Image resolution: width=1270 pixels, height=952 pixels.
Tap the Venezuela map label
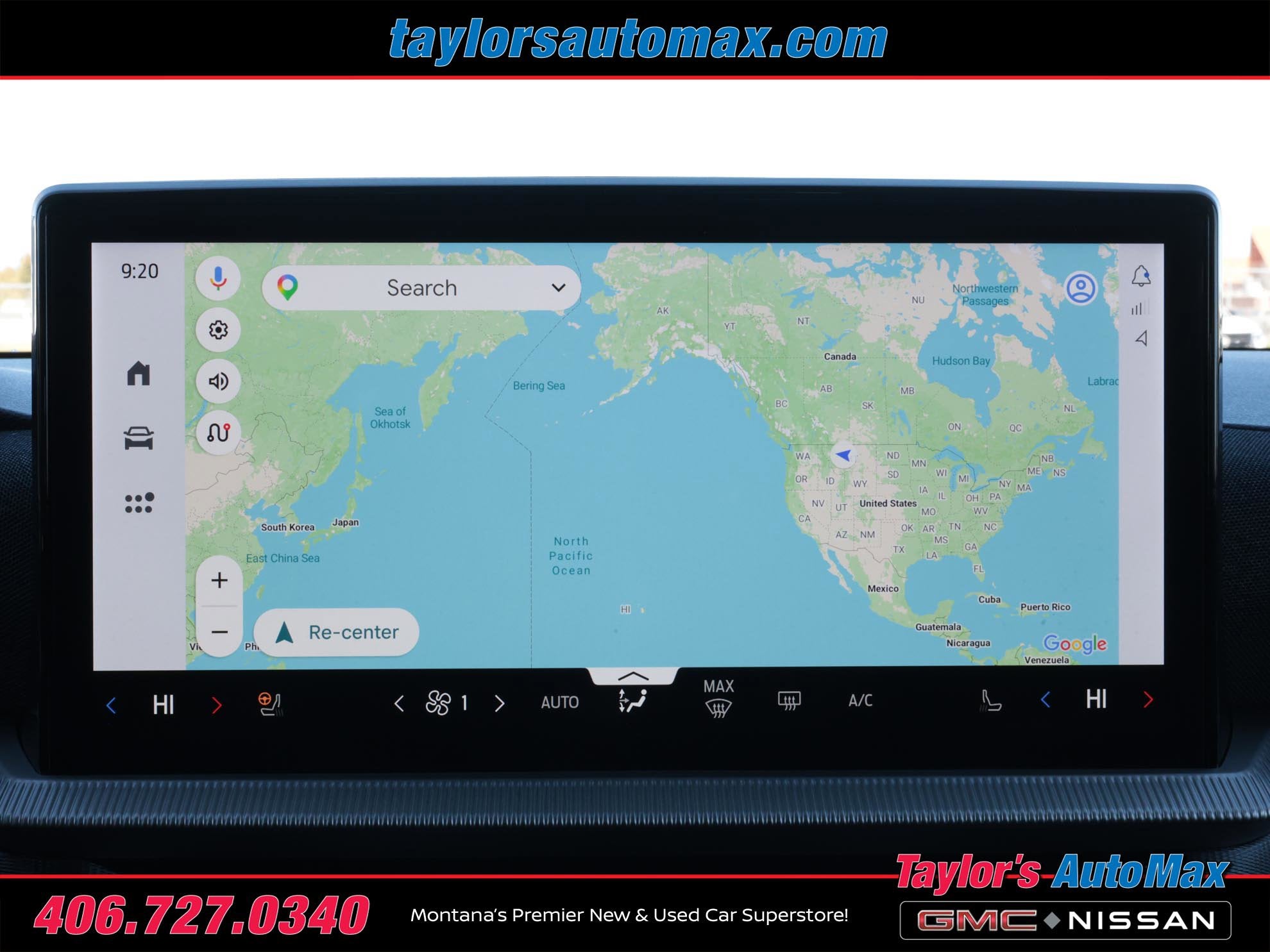(x=1047, y=660)
